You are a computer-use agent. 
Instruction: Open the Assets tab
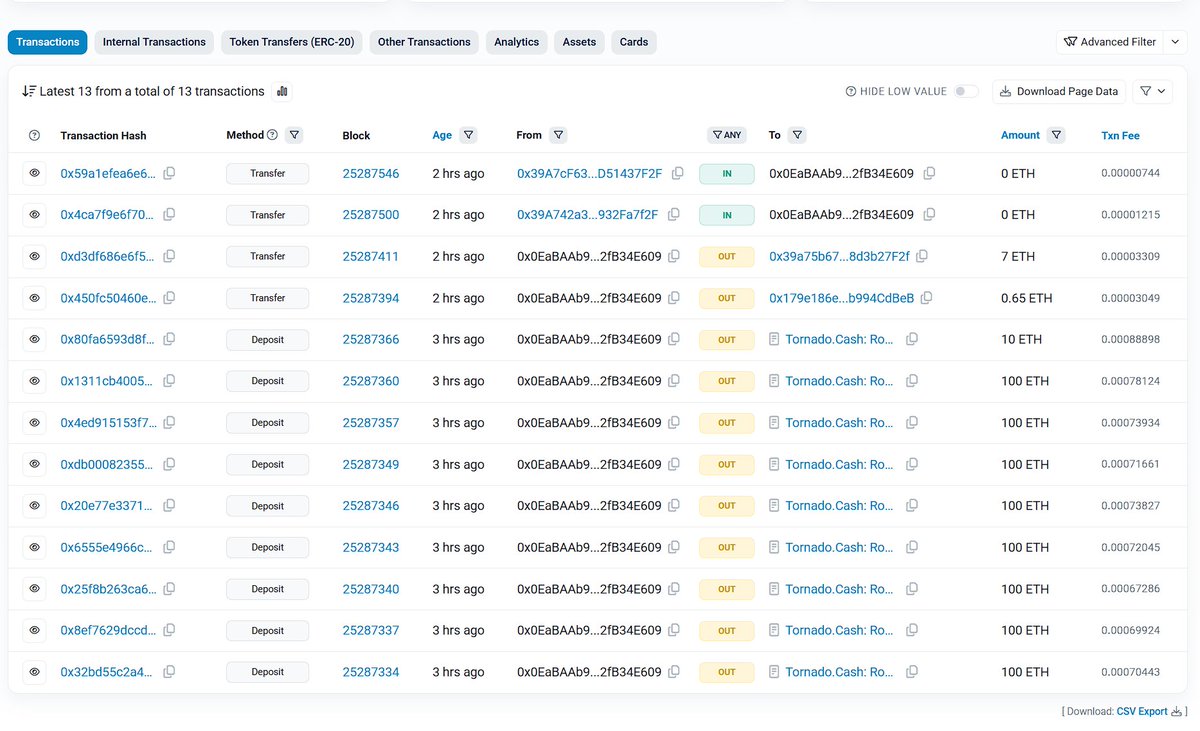point(579,42)
